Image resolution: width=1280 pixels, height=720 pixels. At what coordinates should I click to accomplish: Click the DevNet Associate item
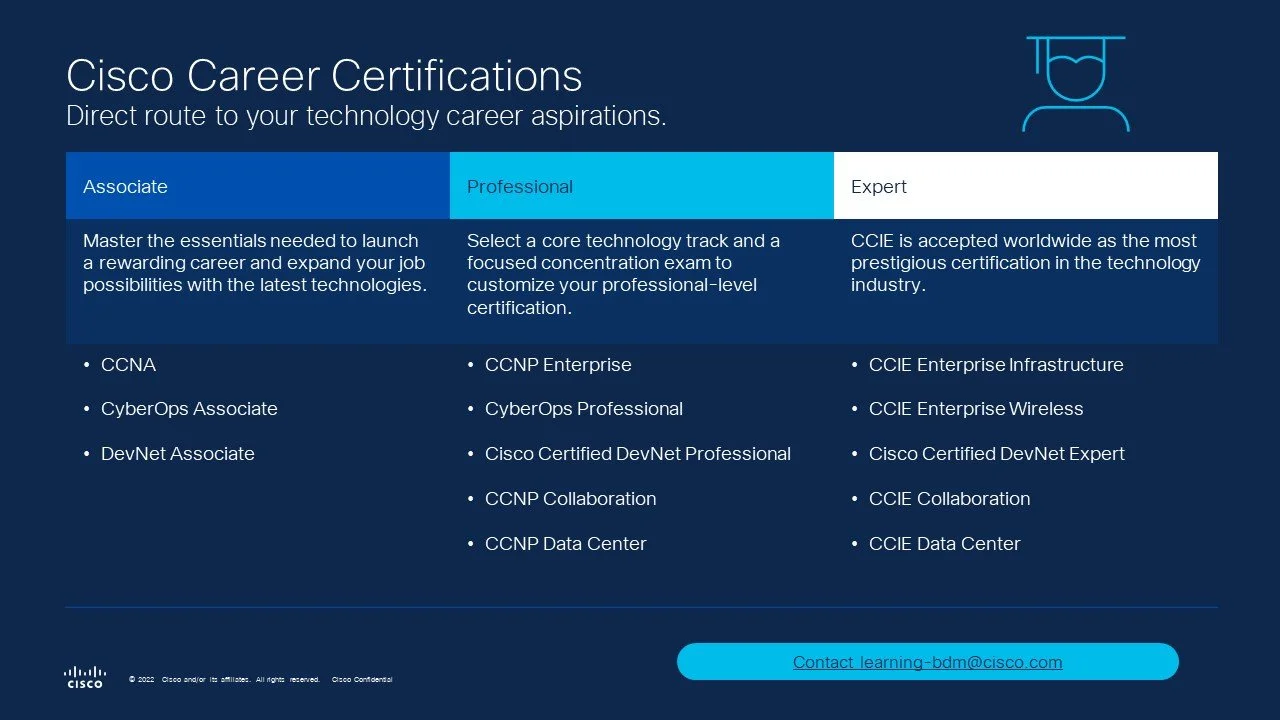[x=178, y=454]
